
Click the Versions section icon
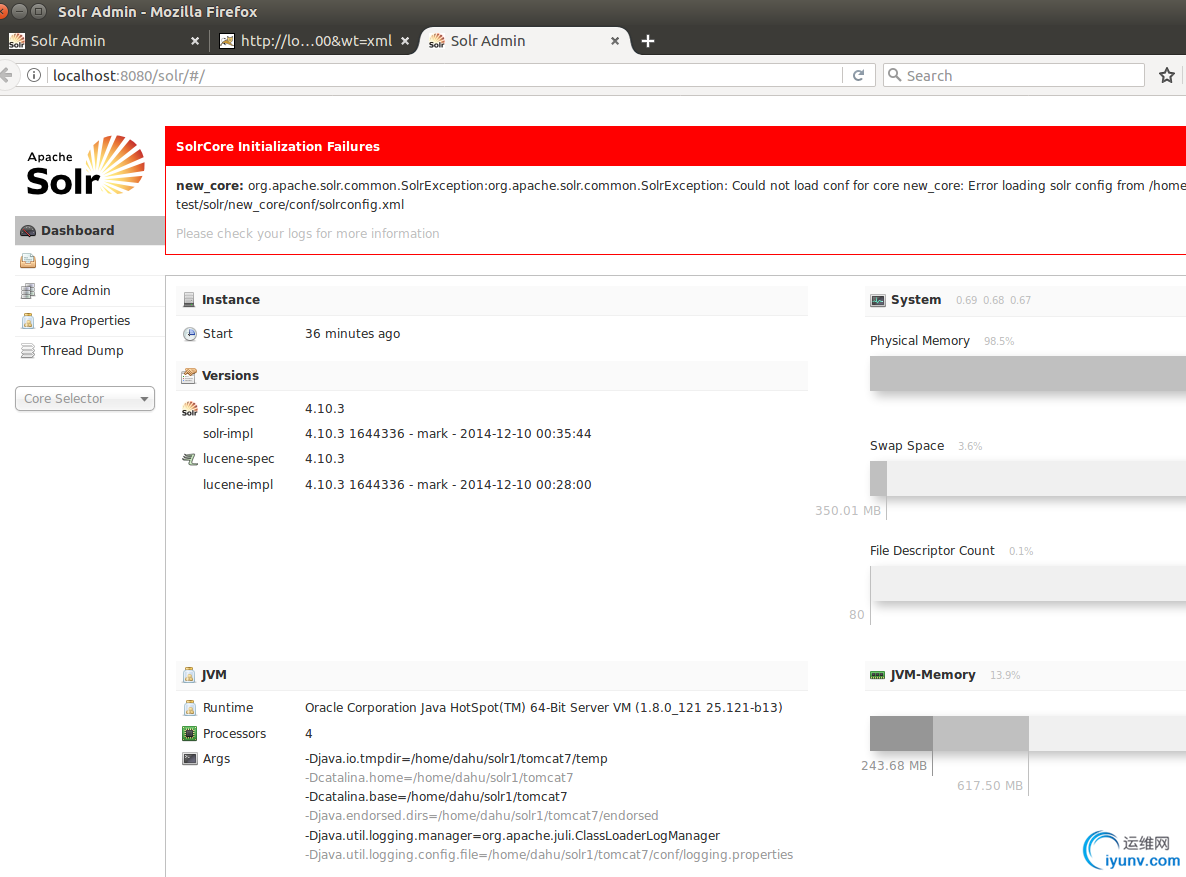point(189,375)
